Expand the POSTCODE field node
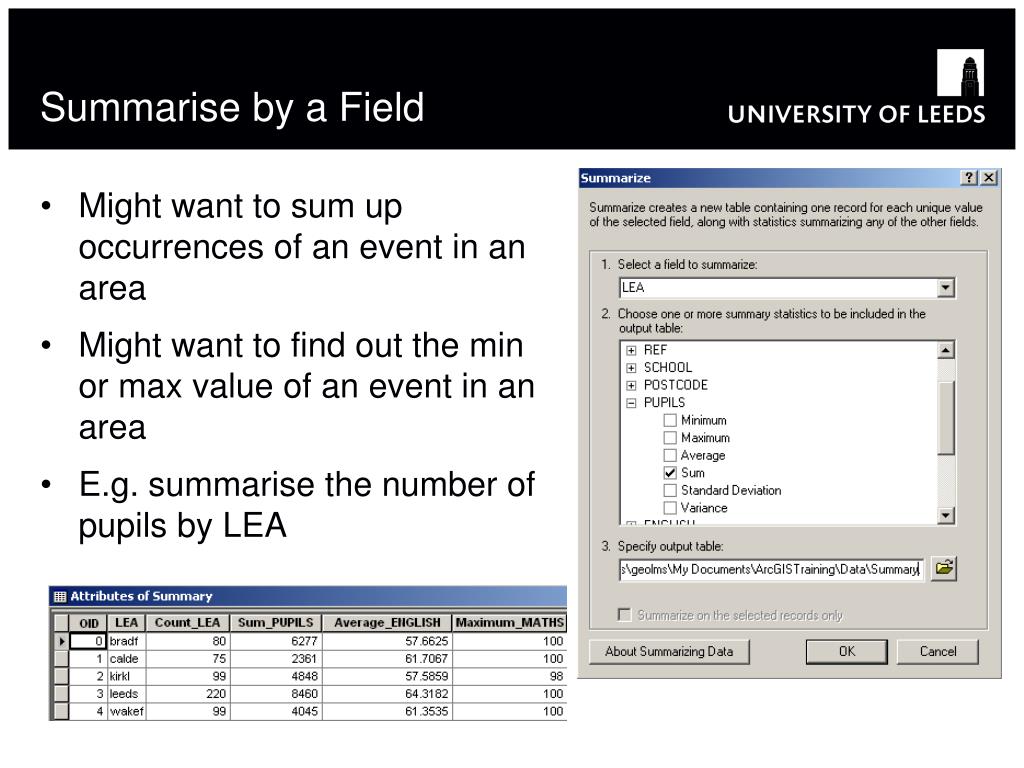The height and width of the screenshot is (768, 1024). tap(631, 385)
